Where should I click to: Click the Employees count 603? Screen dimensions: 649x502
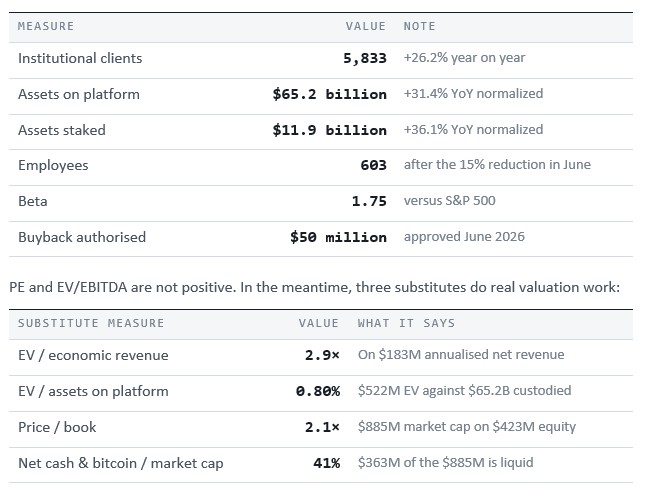(x=373, y=166)
